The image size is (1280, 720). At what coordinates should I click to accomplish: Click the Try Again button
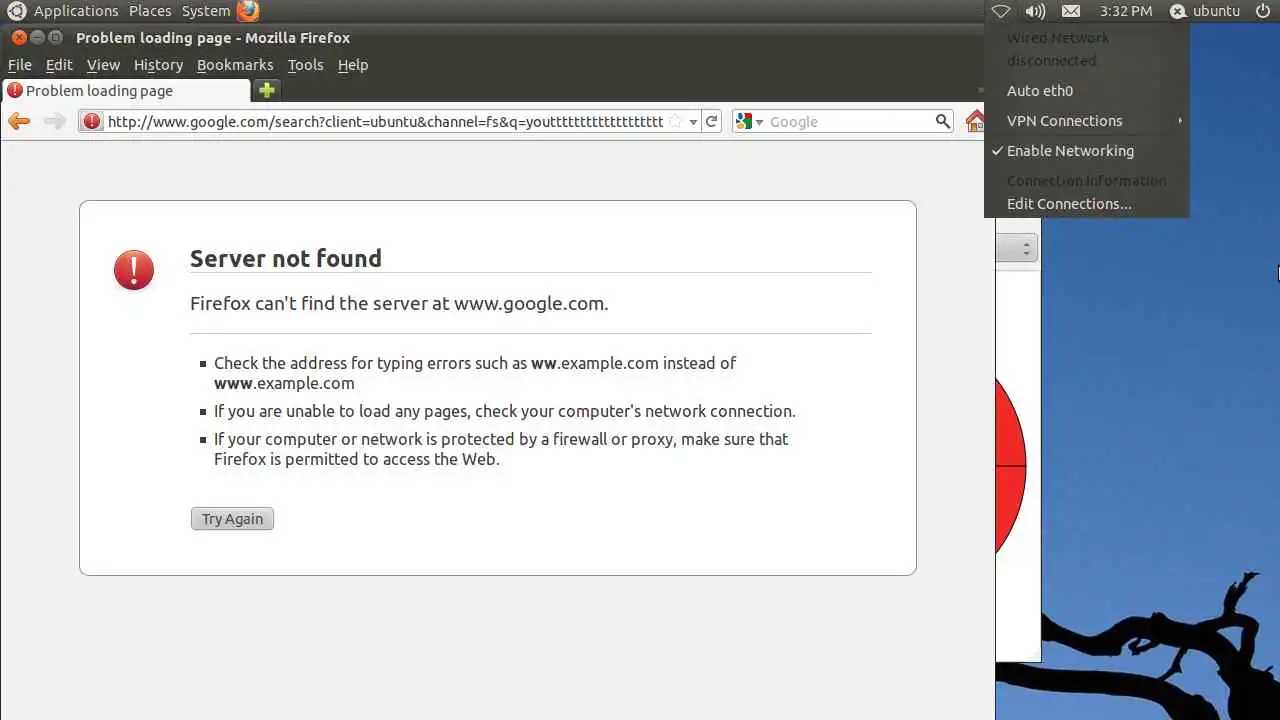tap(232, 519)
